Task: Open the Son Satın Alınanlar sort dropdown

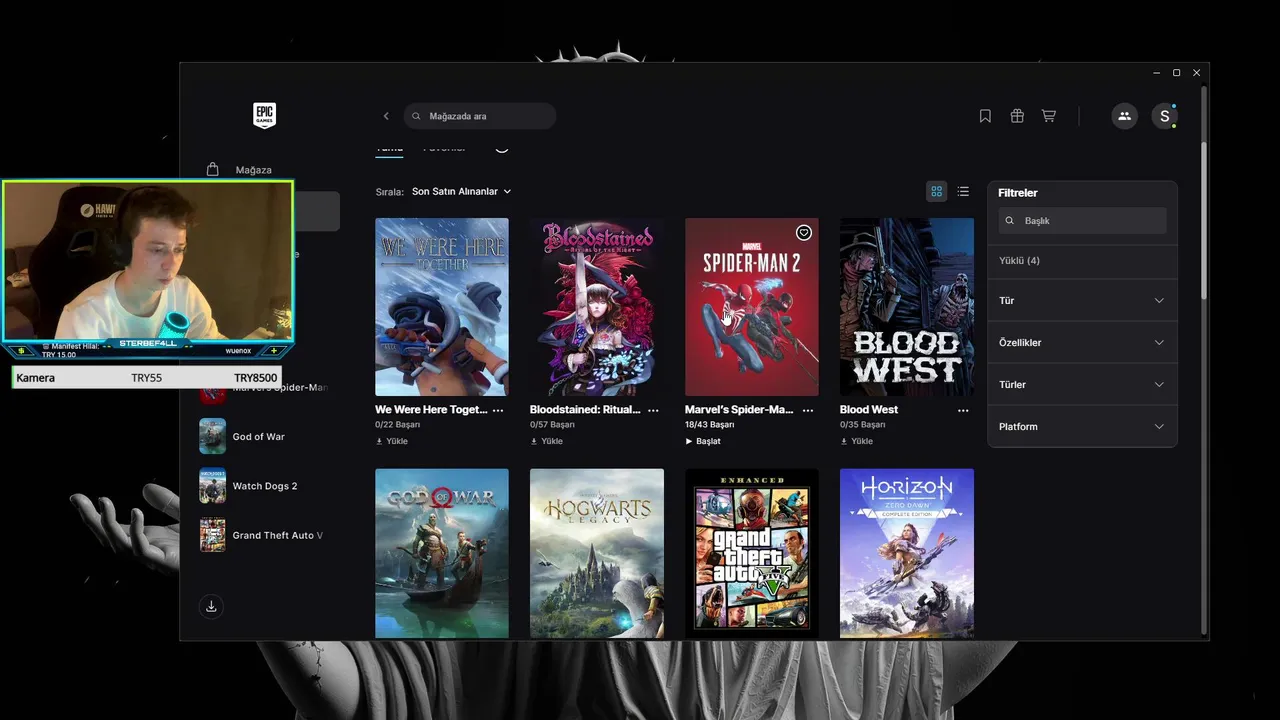Action: (x=461, y=191)
